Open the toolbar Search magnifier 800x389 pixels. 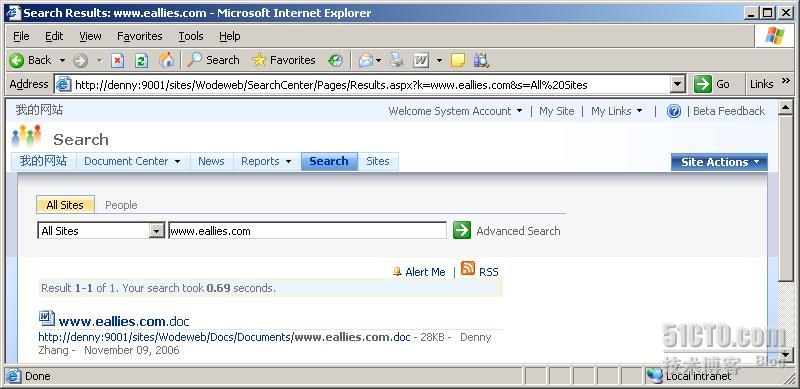pyautogui.click(x=194, y=60)
